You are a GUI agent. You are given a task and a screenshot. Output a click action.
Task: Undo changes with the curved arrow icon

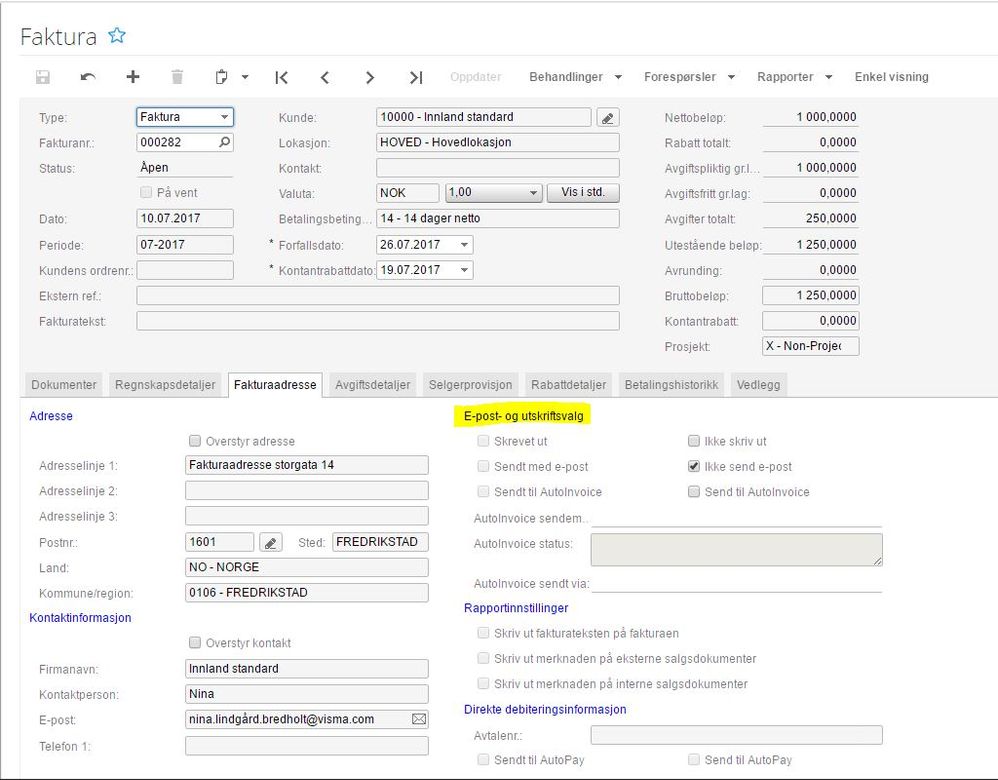[x=88, y=77]
